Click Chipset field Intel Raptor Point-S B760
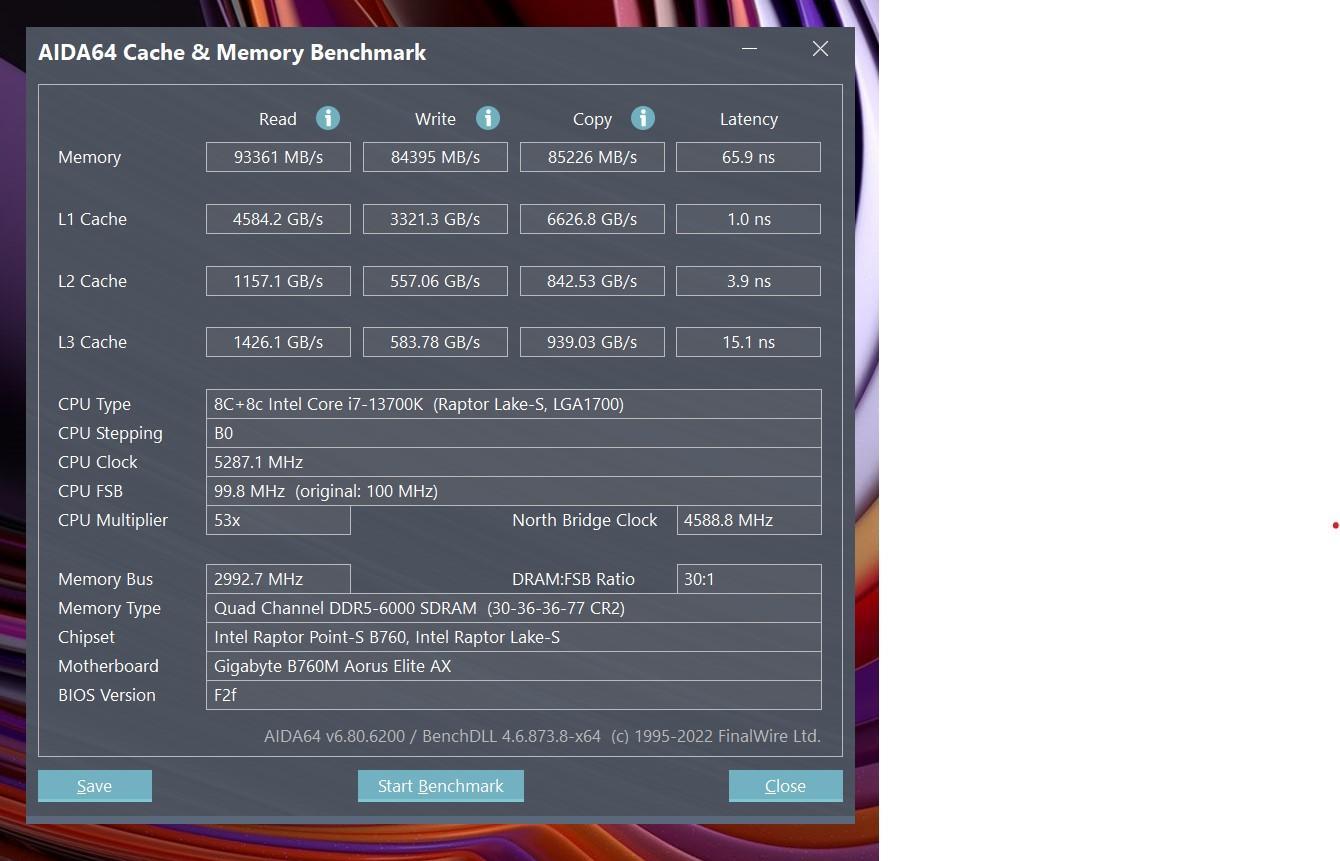Viewport: 1340px width, 861px height. [514, 637]
